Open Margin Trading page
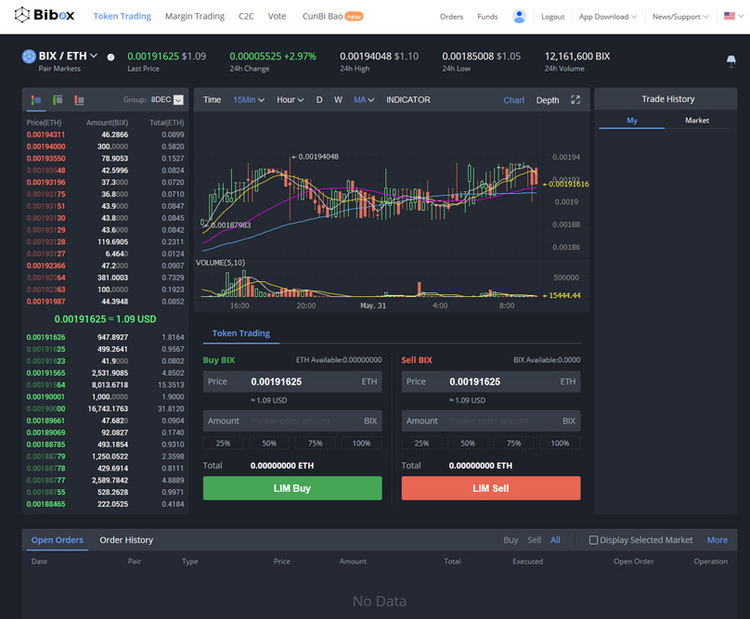Image resolution: width=750 pixels, height=619 pixels. tap(195, 16)
